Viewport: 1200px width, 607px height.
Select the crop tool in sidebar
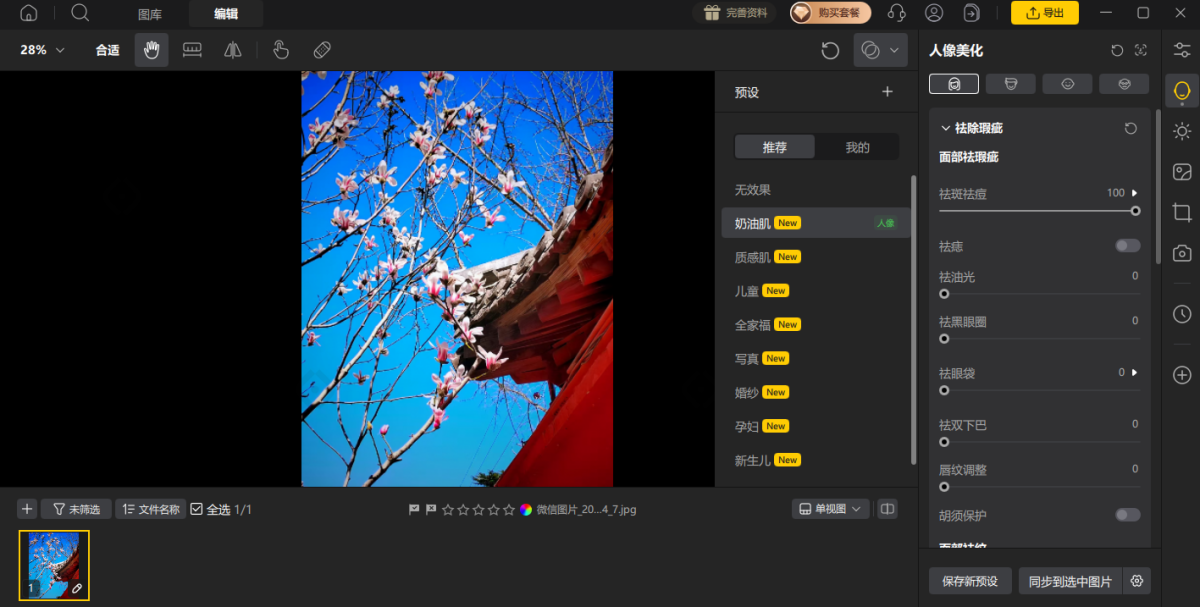point(1182,212)
